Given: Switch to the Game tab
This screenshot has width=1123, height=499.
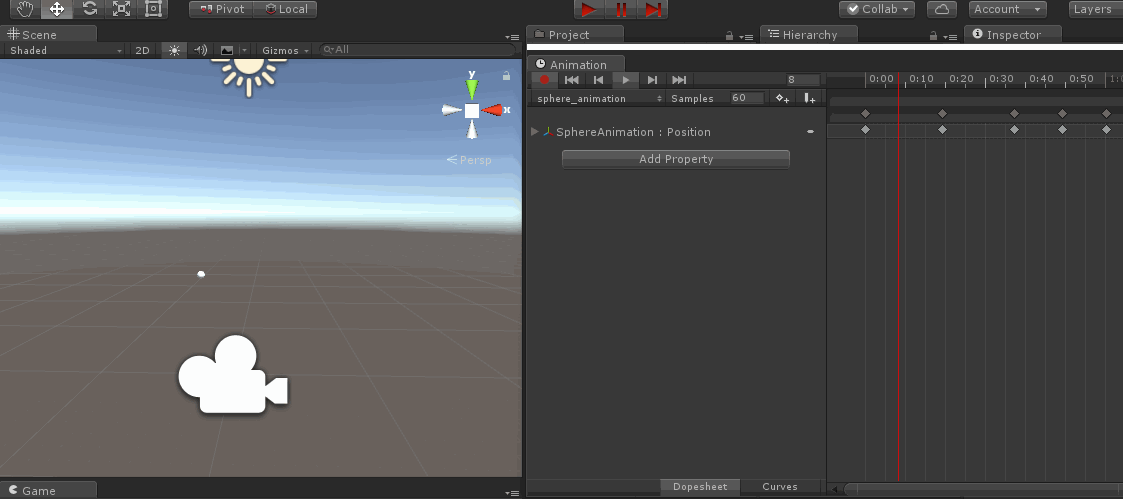Looking at the screenshot, I should 49,490.
